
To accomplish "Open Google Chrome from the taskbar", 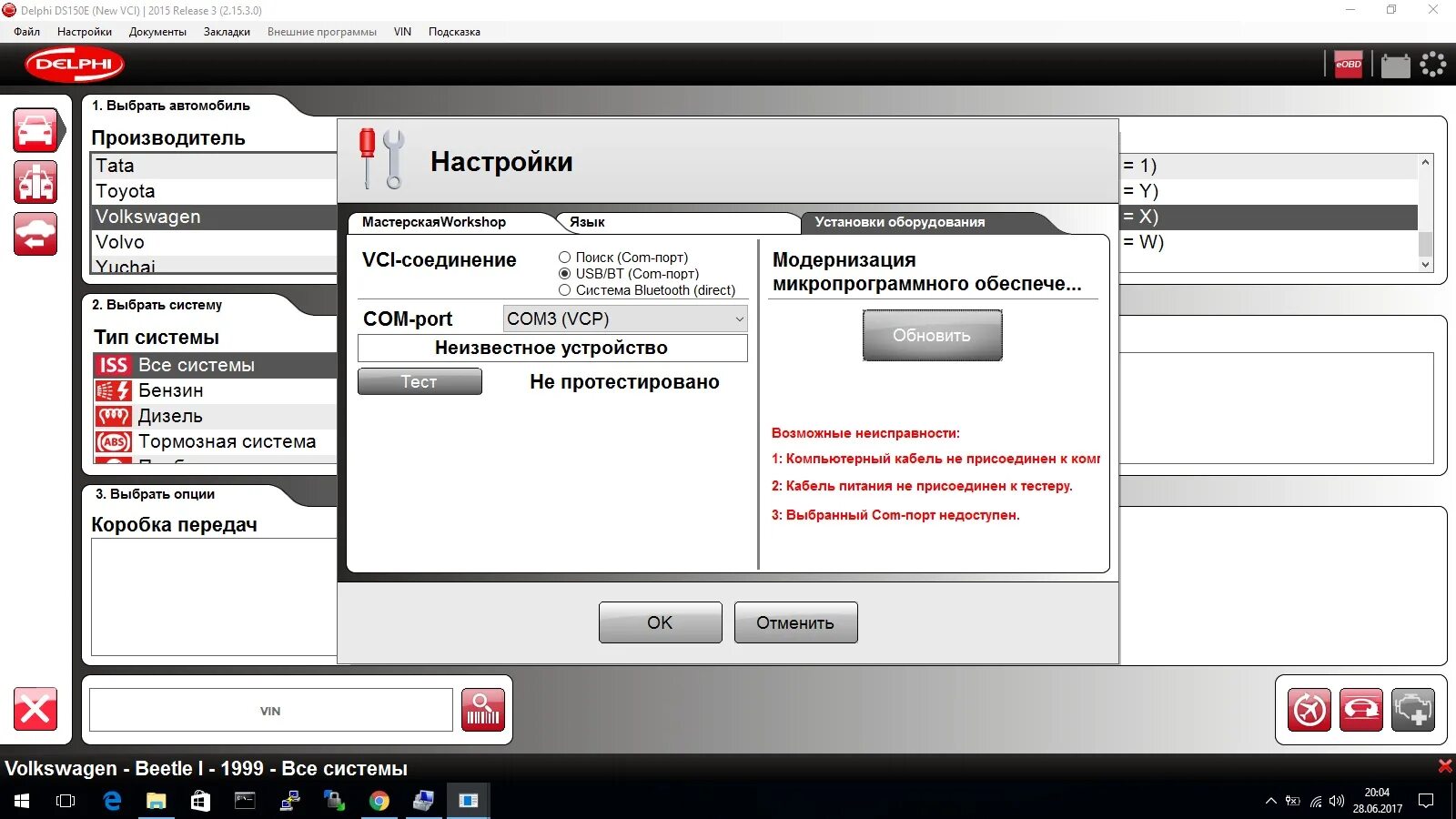I will coord(379,801).
